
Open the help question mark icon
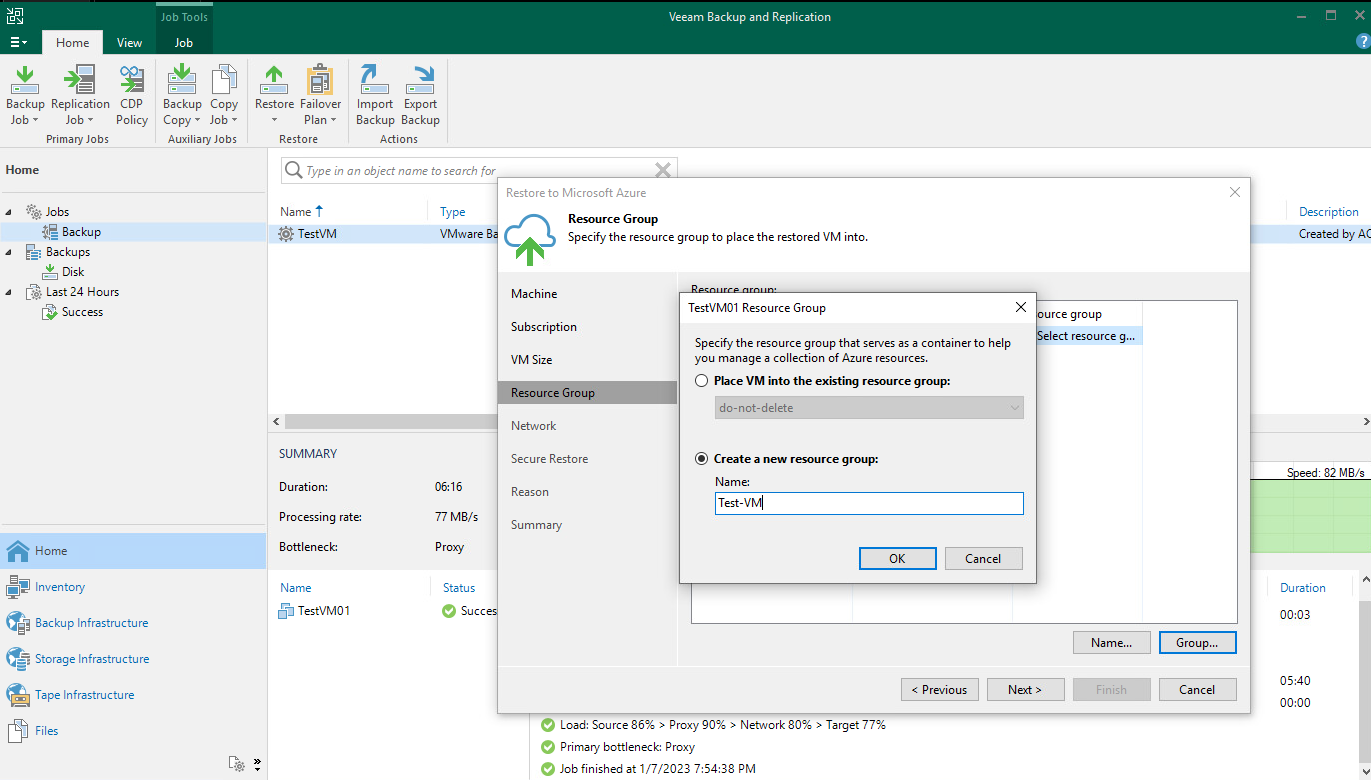point(1362,41)
